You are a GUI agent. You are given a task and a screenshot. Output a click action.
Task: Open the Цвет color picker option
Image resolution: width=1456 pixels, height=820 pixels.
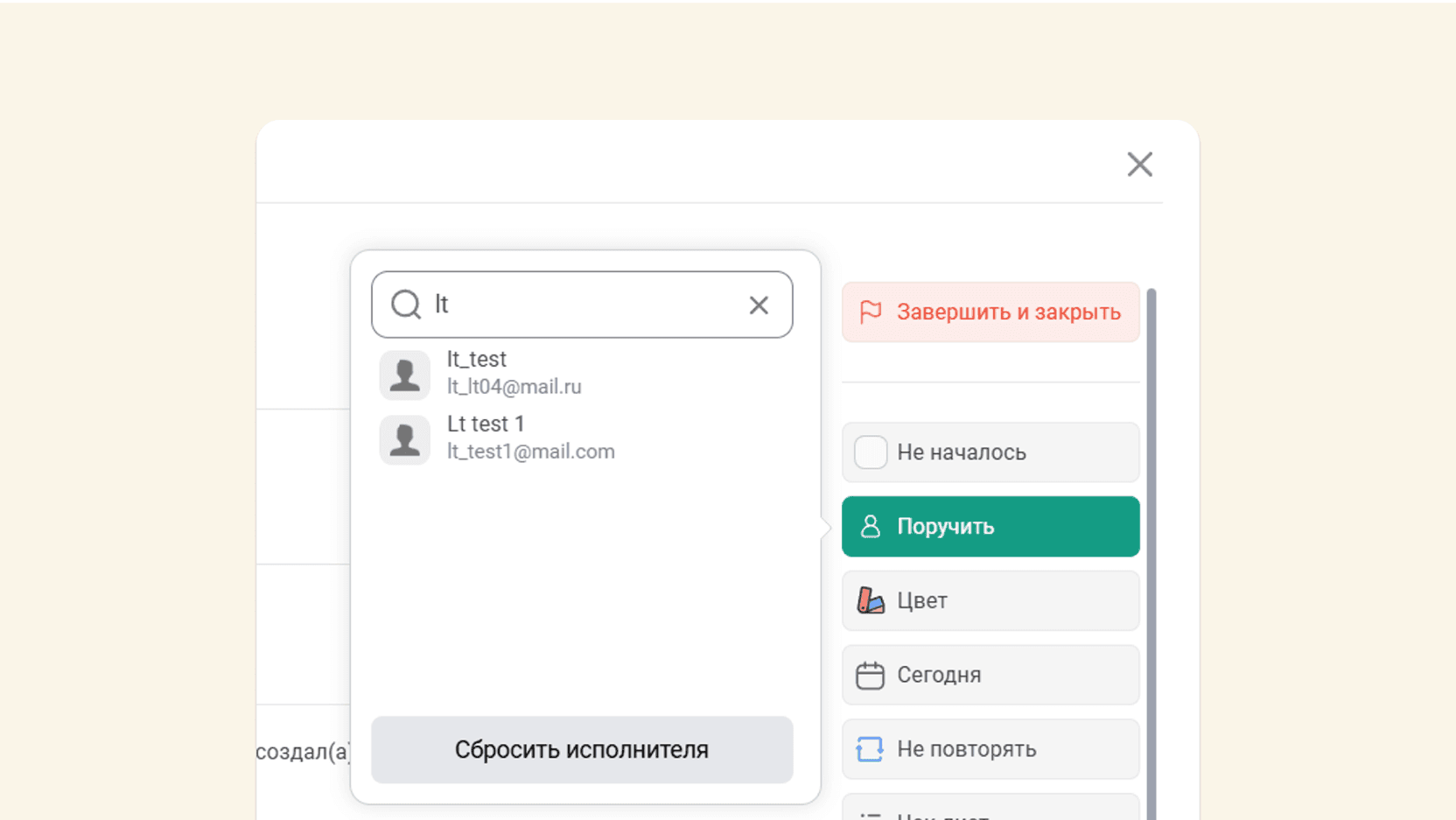pyautogui.click(x=990, y=601)
